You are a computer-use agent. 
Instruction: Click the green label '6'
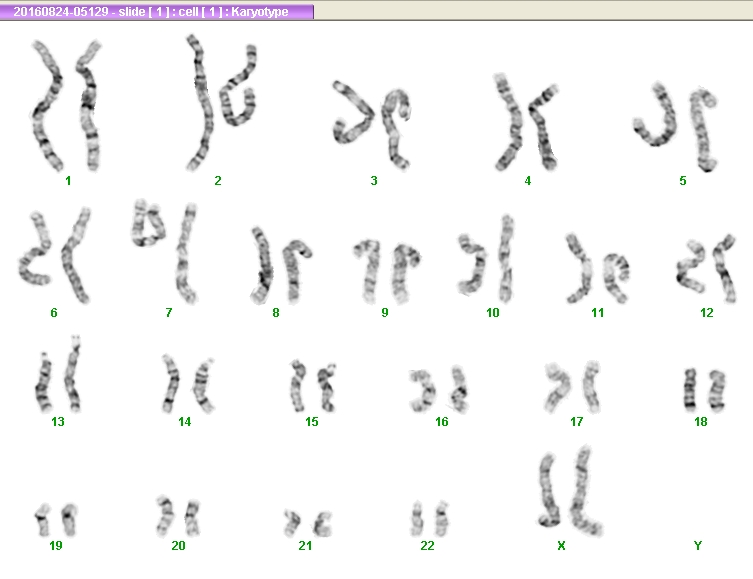[54, 313]
